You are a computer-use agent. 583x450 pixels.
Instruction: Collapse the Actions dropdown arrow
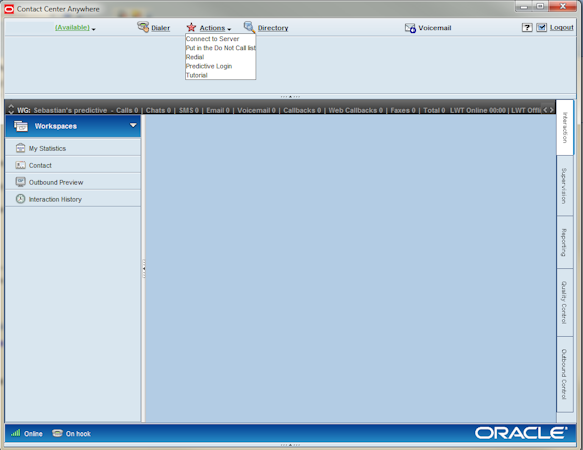(229, 29)
